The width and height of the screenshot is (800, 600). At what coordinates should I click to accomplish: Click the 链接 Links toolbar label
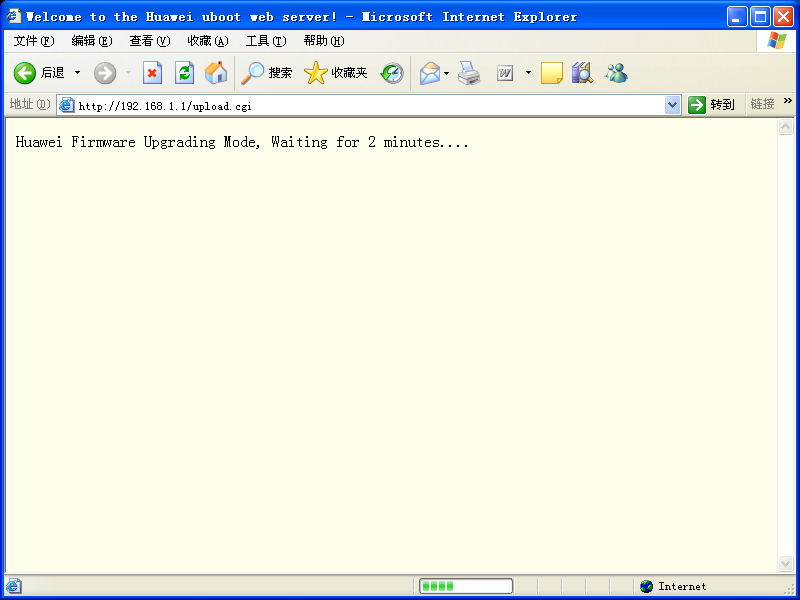click(762, 105)
